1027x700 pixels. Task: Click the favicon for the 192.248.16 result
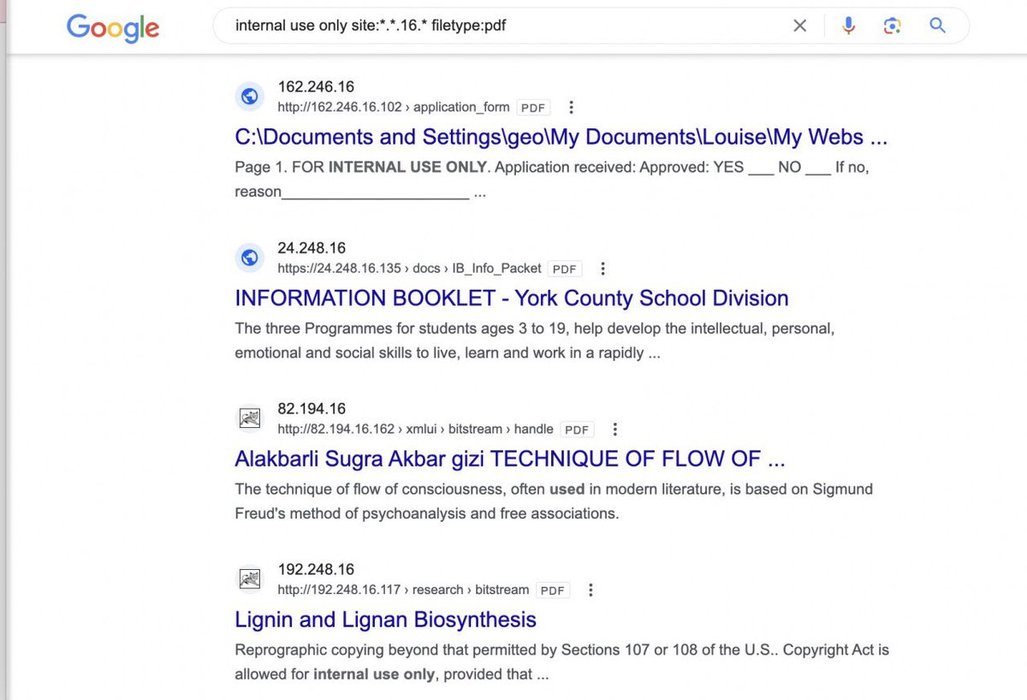[x=250, y=579]
